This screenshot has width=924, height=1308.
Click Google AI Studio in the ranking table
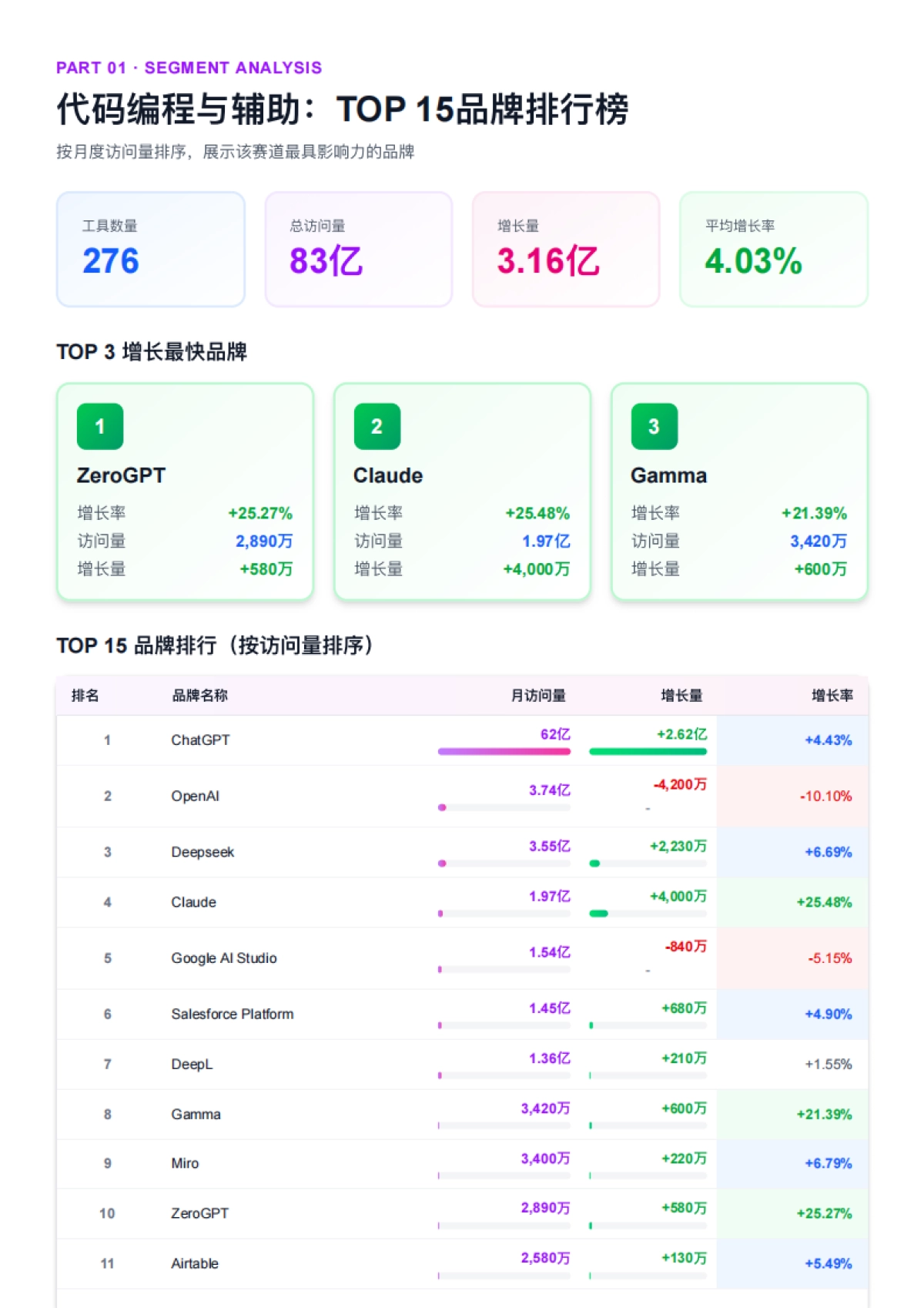click(223, 958)
